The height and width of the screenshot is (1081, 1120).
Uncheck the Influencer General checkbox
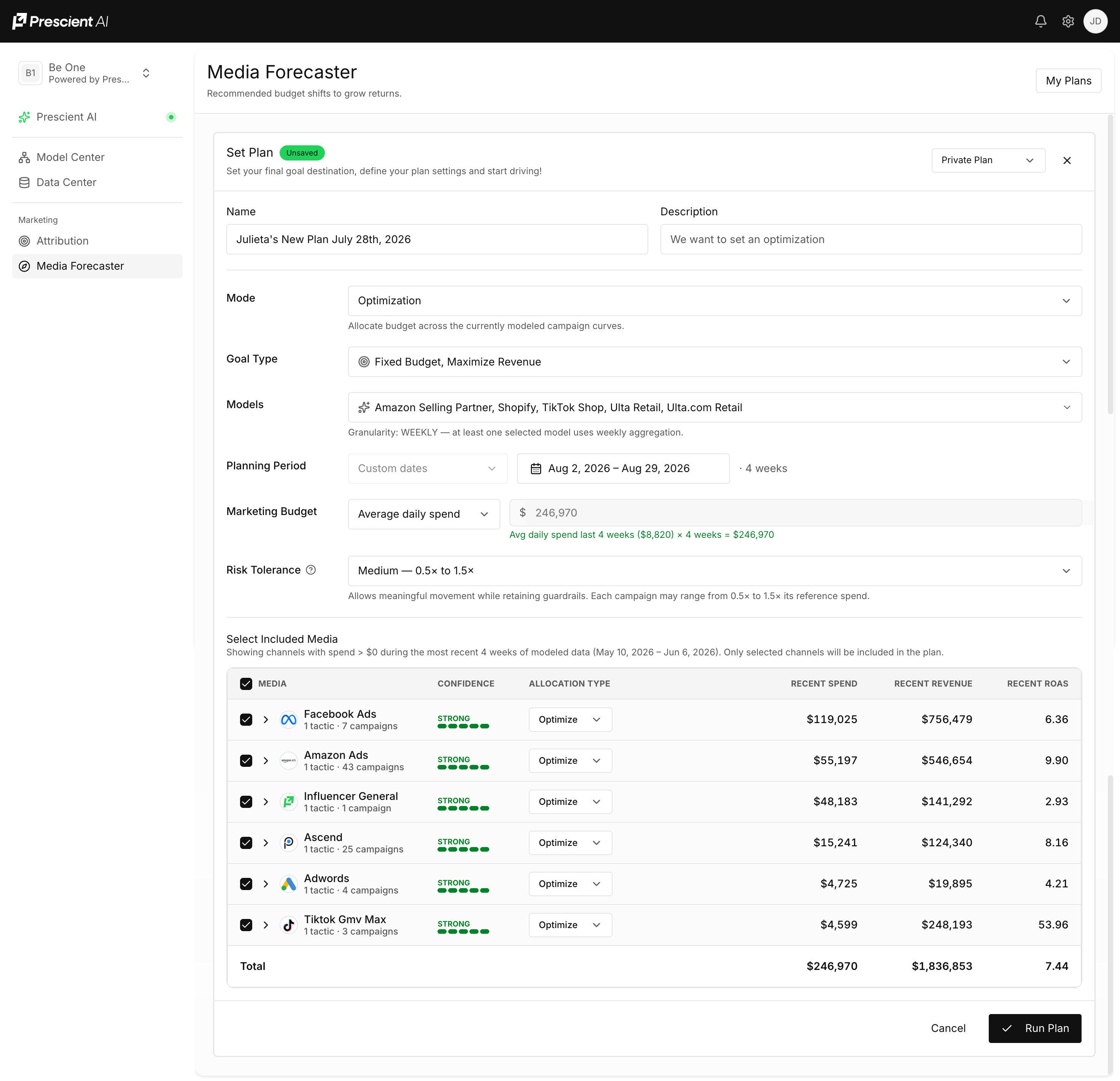click(246, 801)
